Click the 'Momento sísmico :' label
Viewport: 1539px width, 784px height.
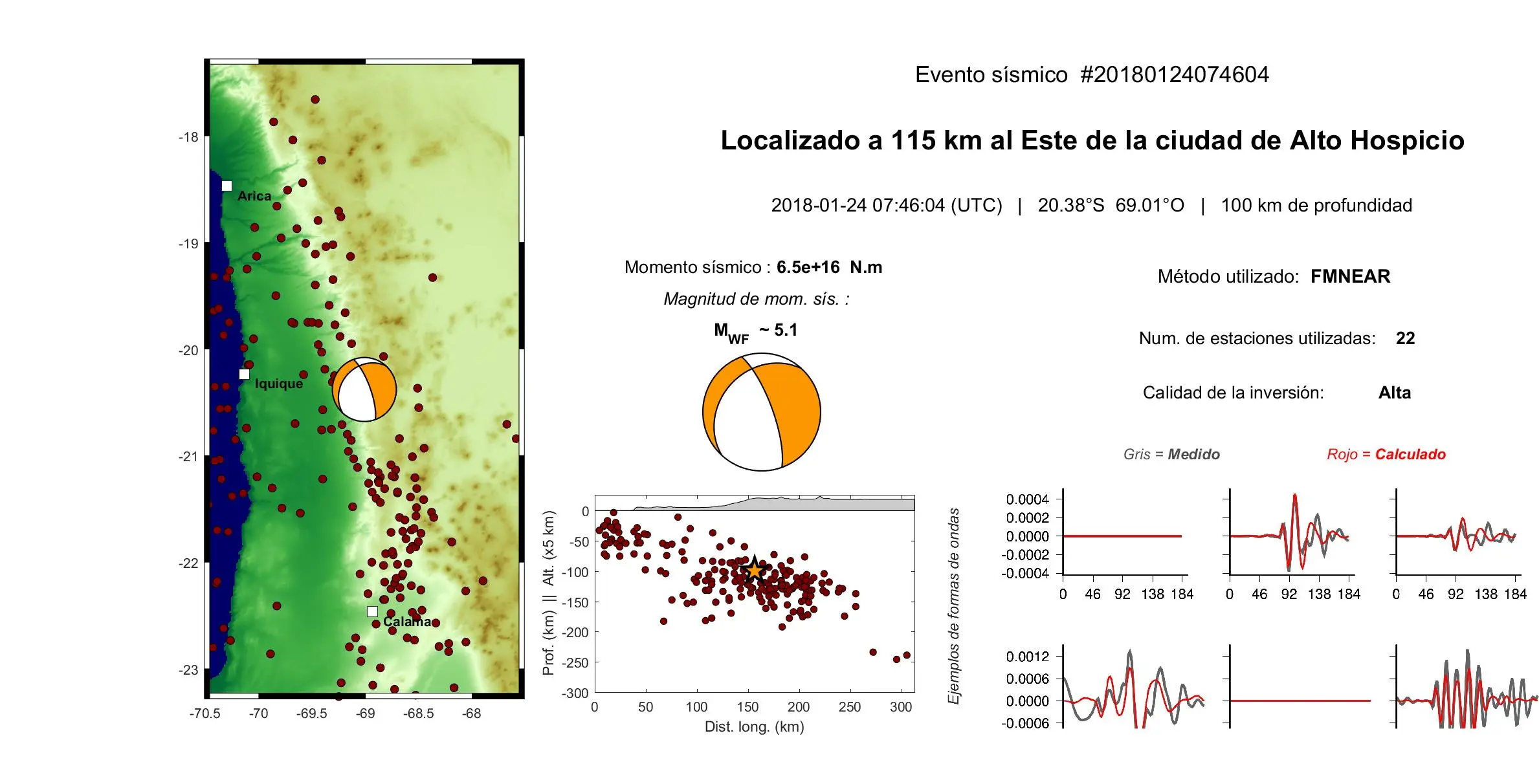698,267
